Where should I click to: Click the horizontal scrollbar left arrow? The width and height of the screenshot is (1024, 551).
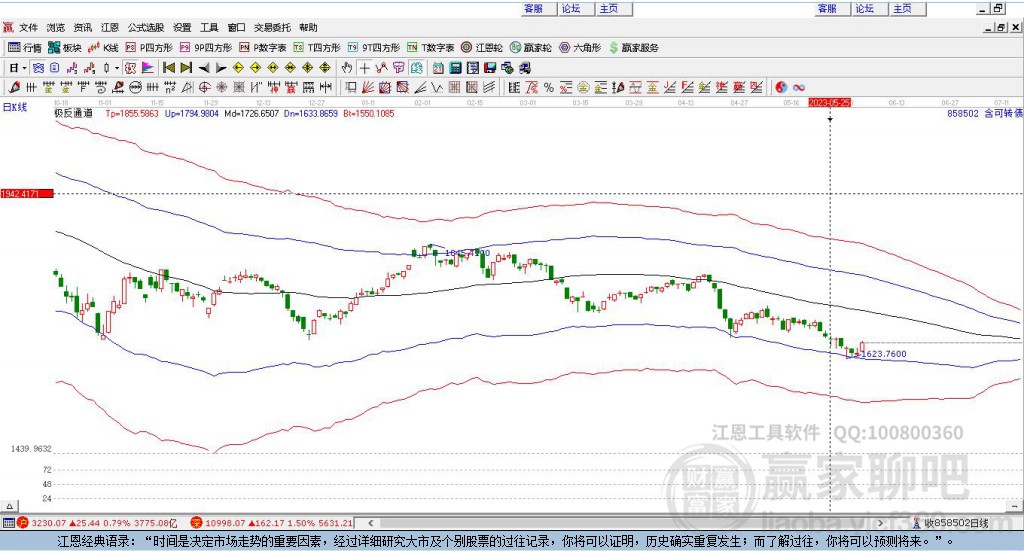(371, 523)
